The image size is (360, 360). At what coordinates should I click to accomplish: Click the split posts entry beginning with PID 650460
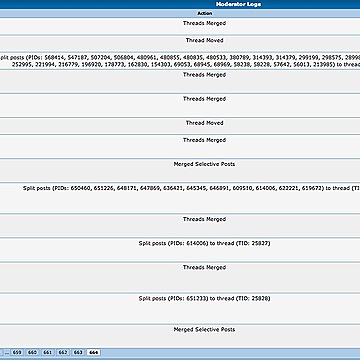(x=192, y=188)
